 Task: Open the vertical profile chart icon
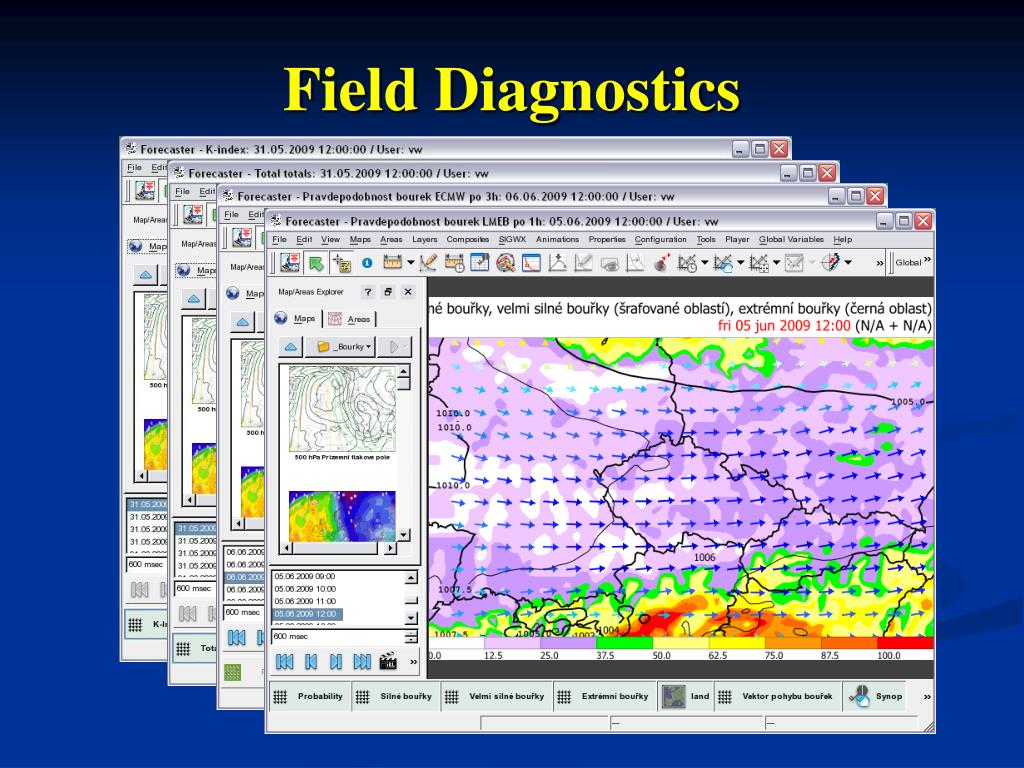pos(635,263)
